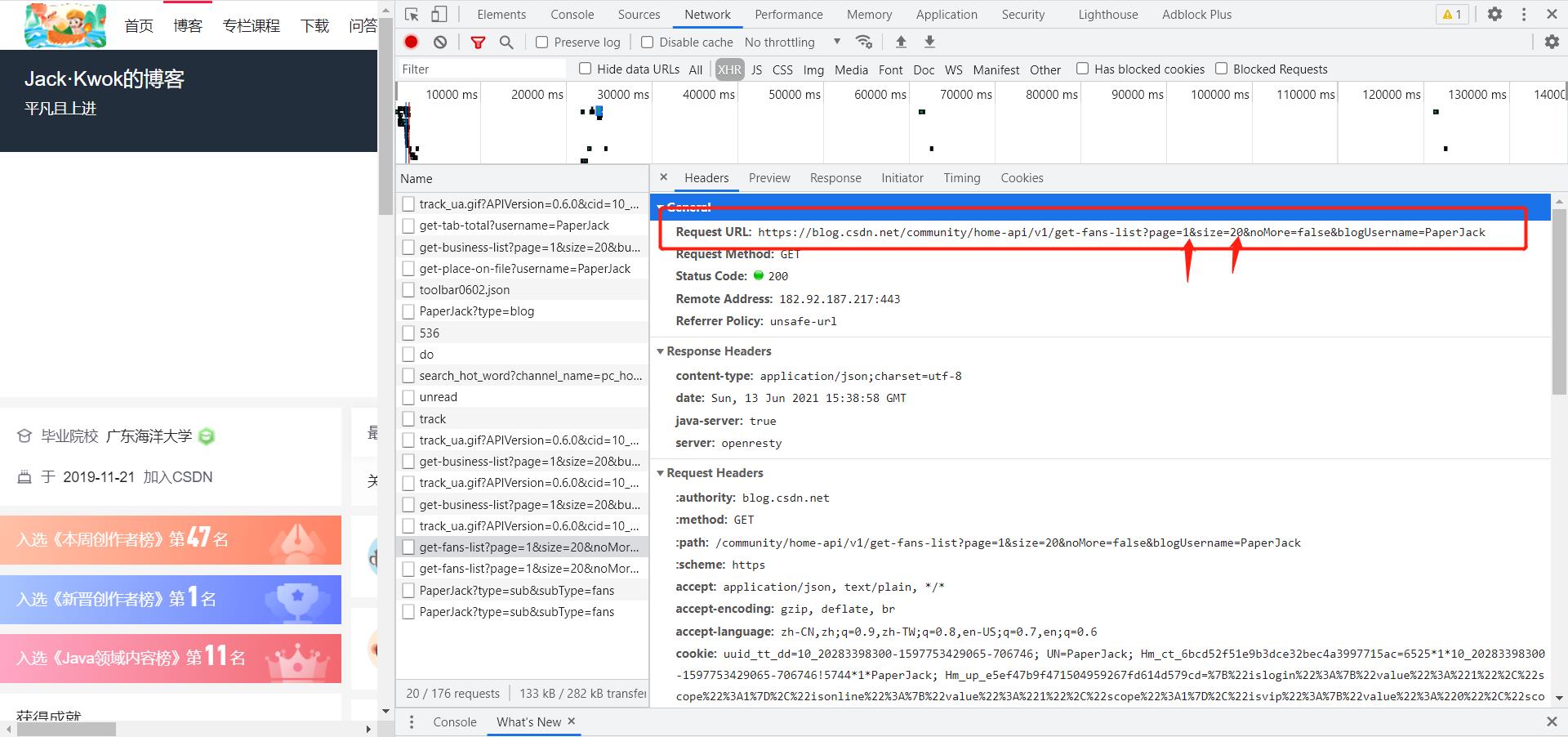The image size is (1568, 737).
Task: Open the Sources panel tab
Action: [x=639, y=14]
